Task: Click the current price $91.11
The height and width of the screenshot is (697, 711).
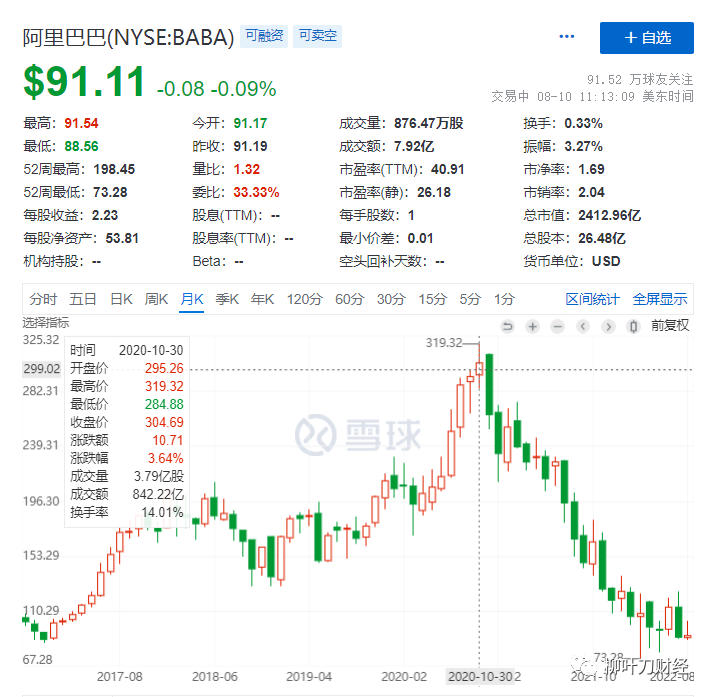Action: click(x=84, y=82)
